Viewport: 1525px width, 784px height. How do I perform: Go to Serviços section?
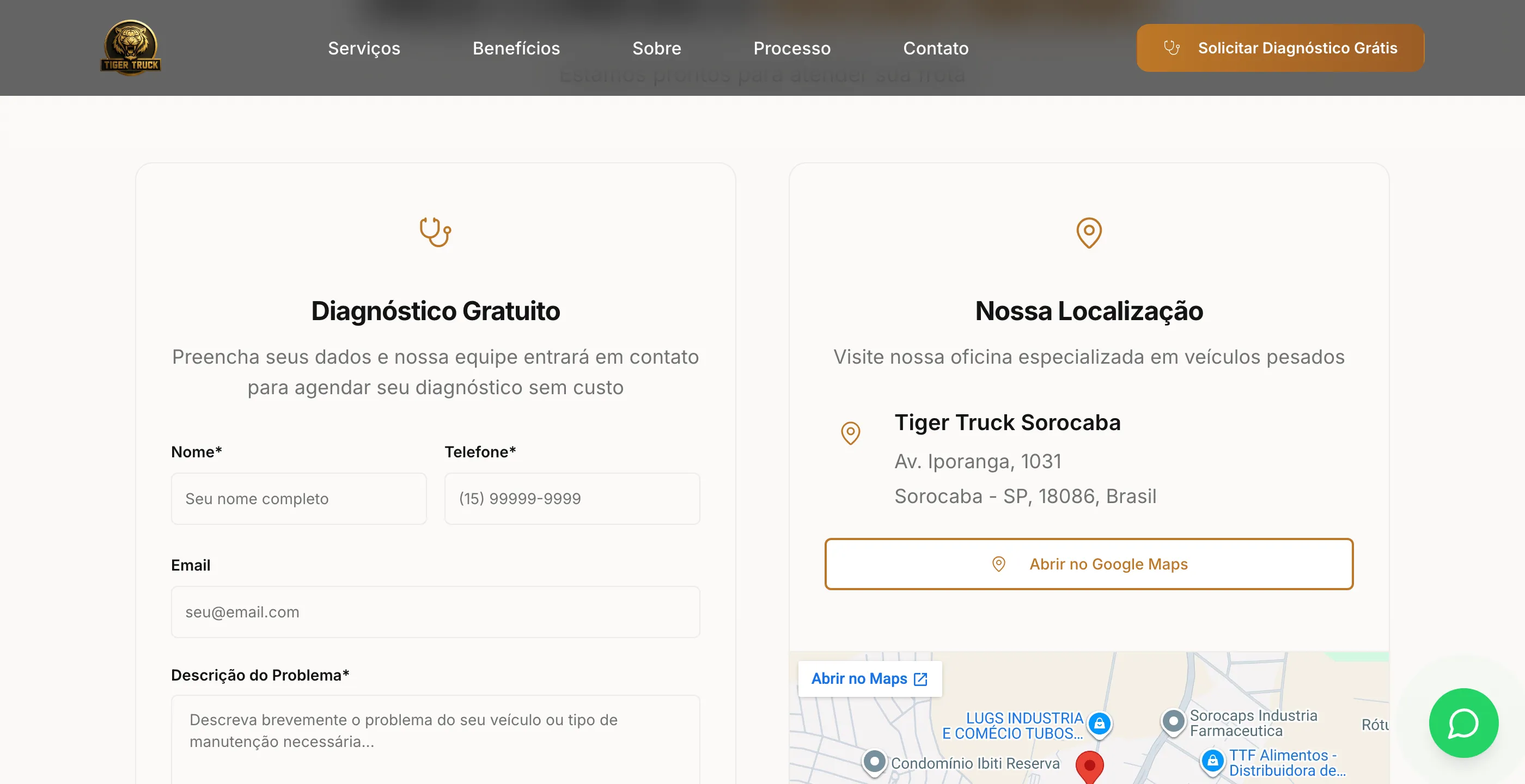coord(364,48)
